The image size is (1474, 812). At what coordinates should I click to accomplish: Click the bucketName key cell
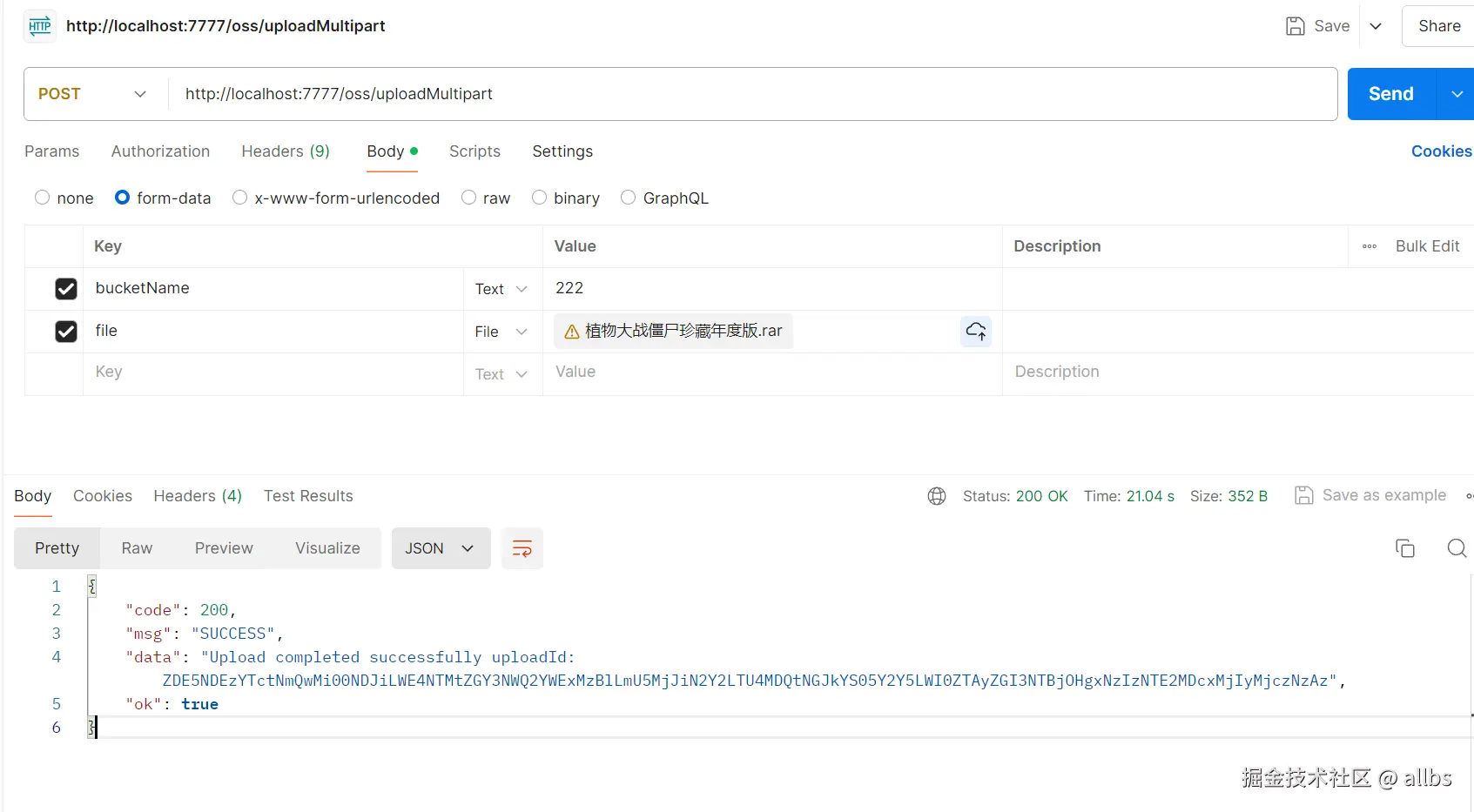tap(273, 289)
